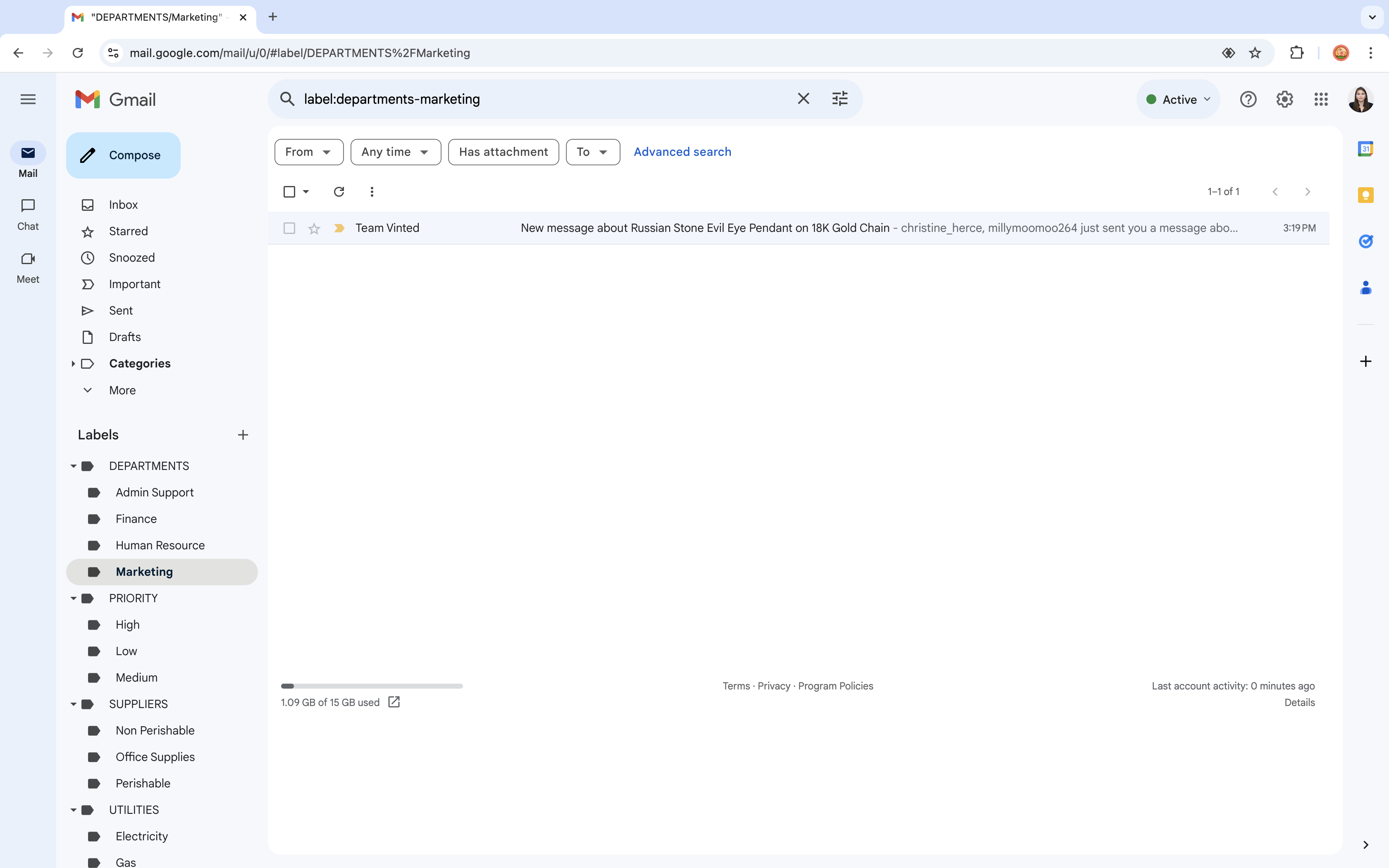1389x868 pixels.
Task: Switch to the Chat section
Action: tap(28, 214)
